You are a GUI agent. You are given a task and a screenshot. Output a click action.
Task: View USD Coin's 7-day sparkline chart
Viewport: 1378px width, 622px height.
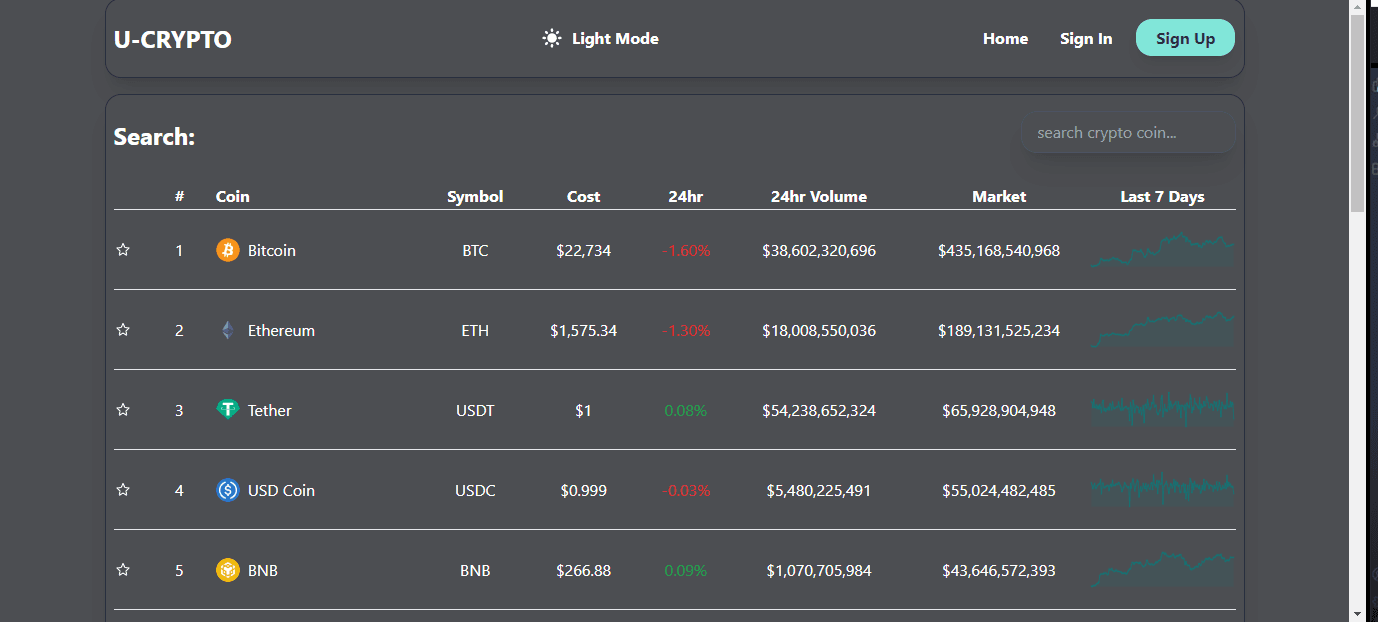click(x=1163, y=490)
